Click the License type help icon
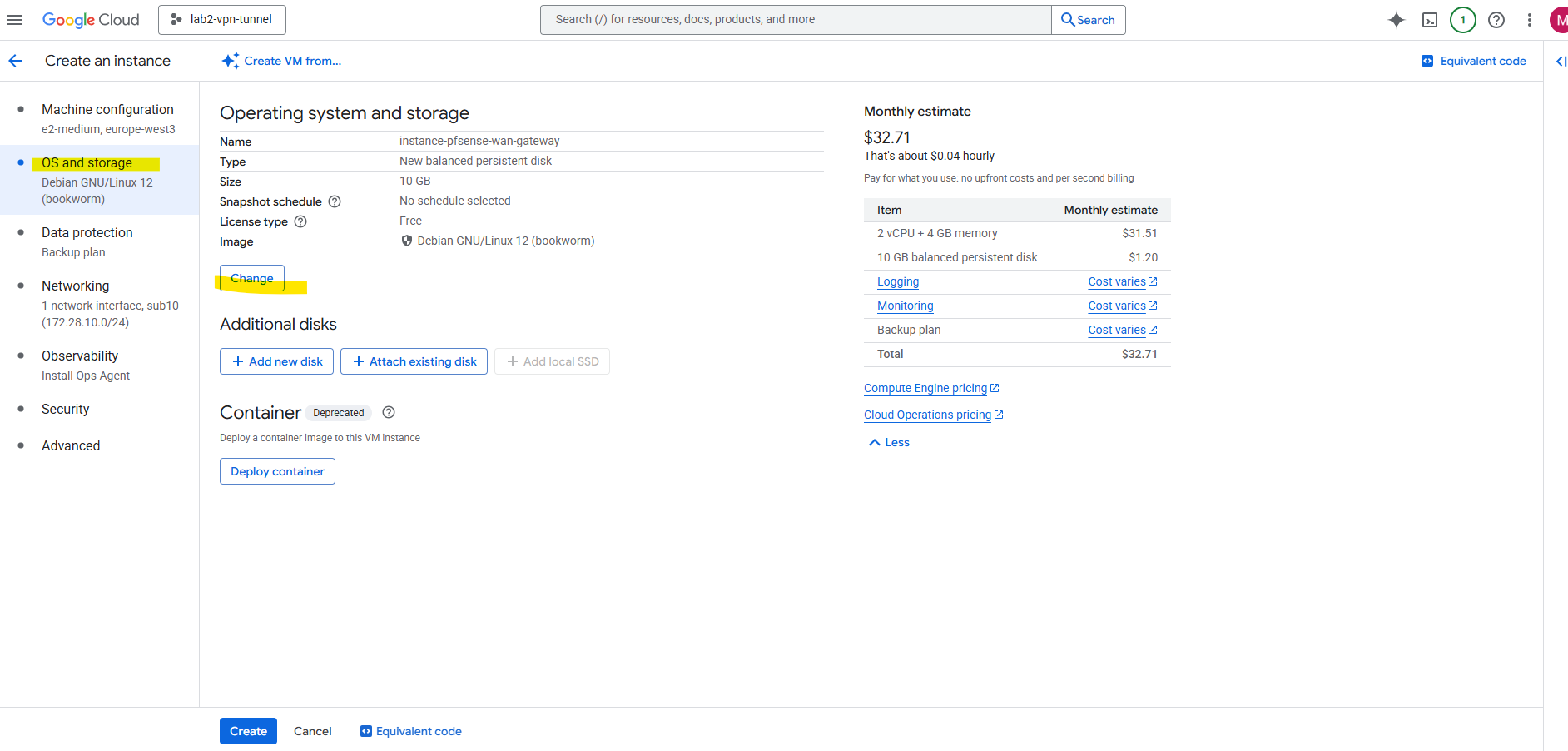The height and width of the screenshot is (751, 1568). tap(300, 221)
